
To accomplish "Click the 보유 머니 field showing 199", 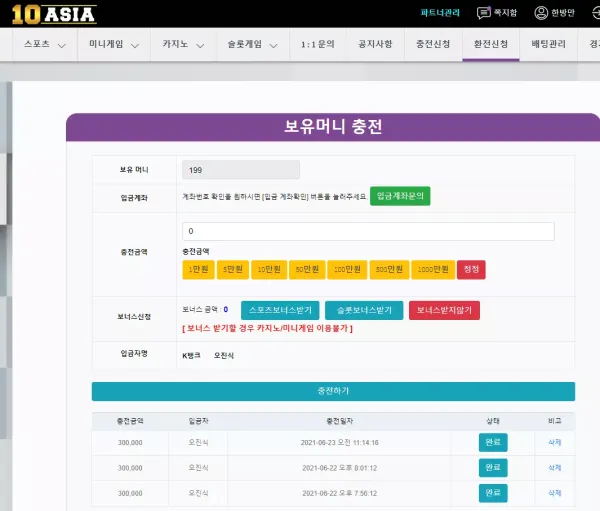I will [241, 170].
